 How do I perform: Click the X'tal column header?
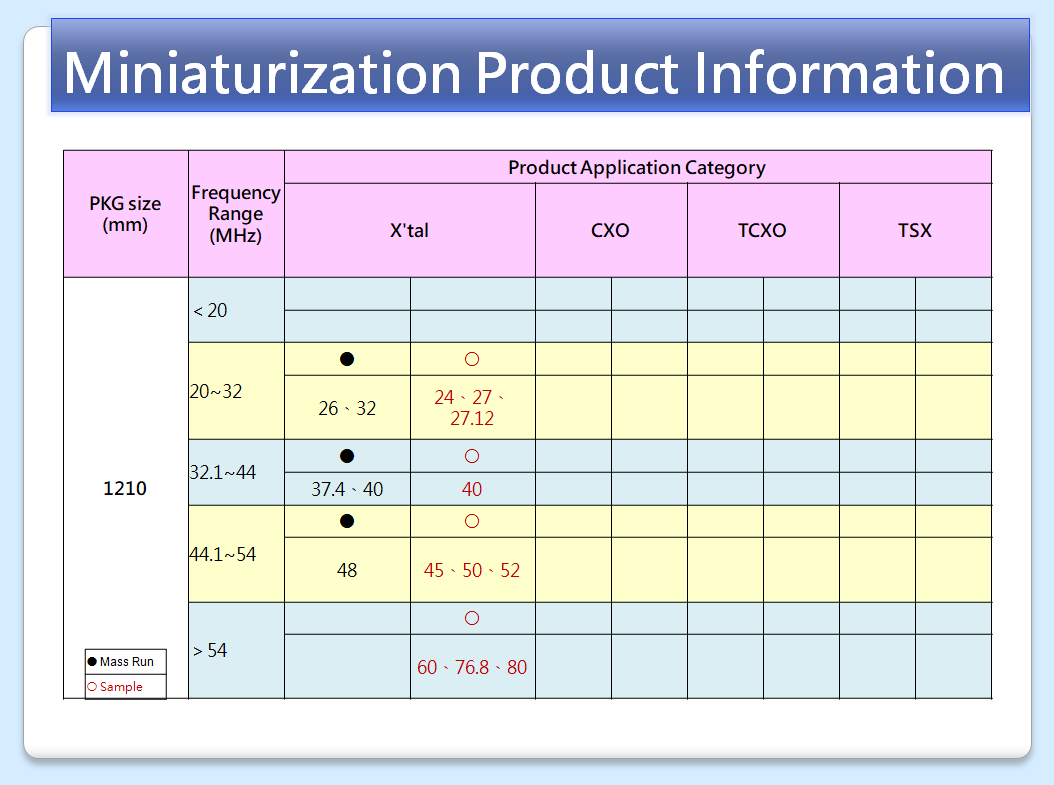(x=410, y=230)
